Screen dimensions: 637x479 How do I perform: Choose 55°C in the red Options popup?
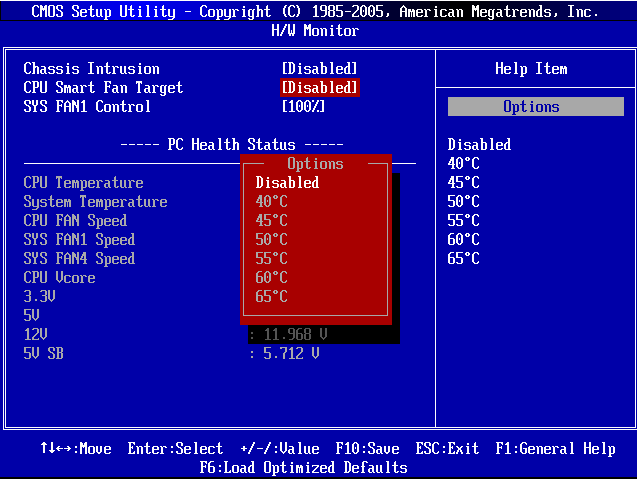[x=271, y=258]
